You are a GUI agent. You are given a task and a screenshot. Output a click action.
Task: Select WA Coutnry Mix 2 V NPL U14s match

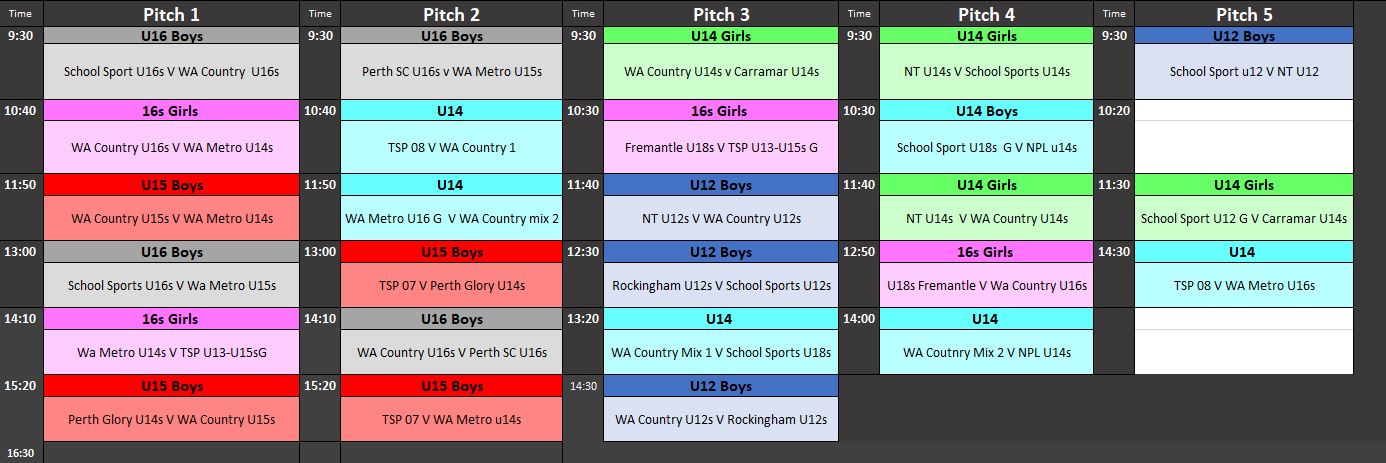(987, 353)
